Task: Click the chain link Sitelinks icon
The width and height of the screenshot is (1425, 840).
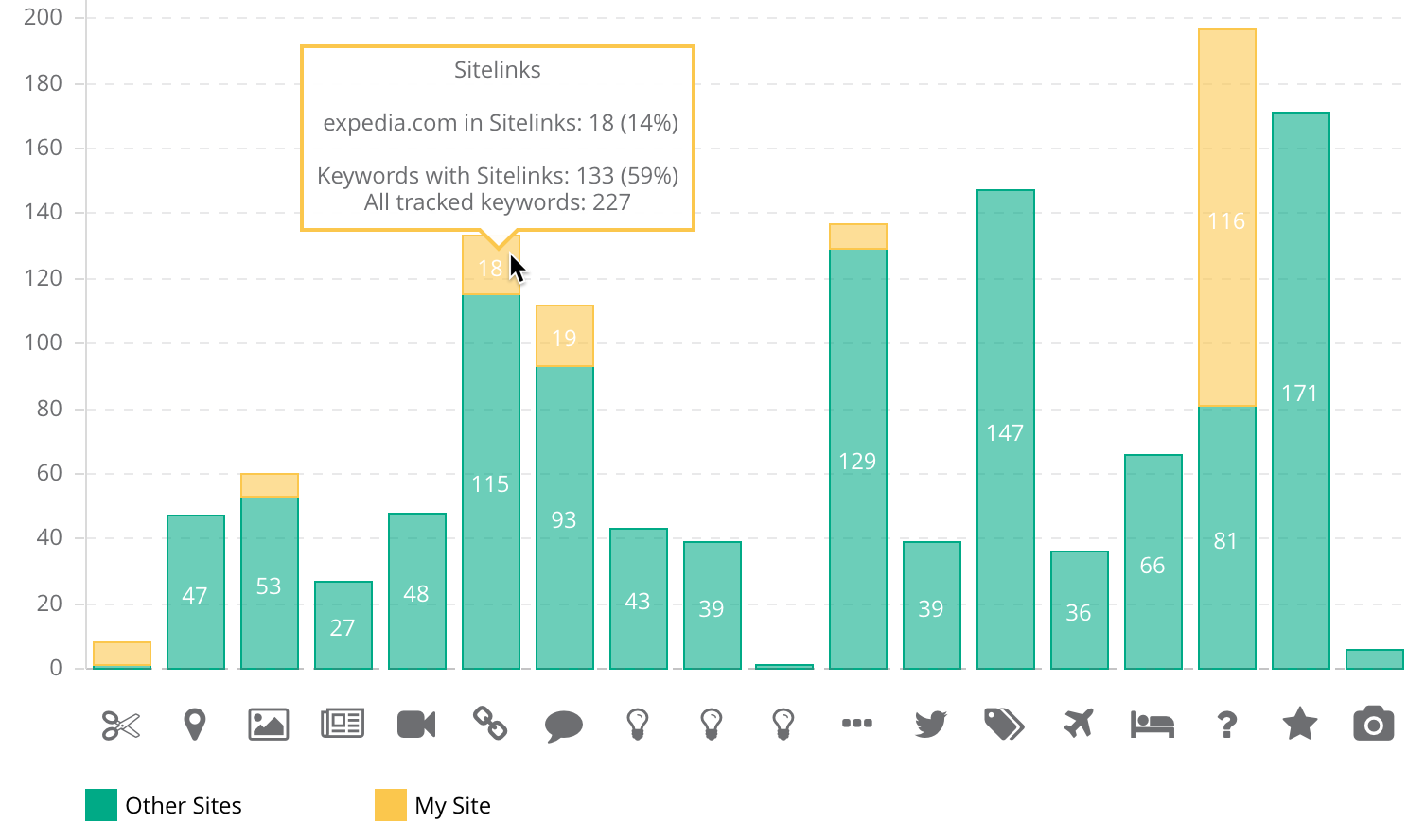Action: pyautogui.click(x=490, y=725)
